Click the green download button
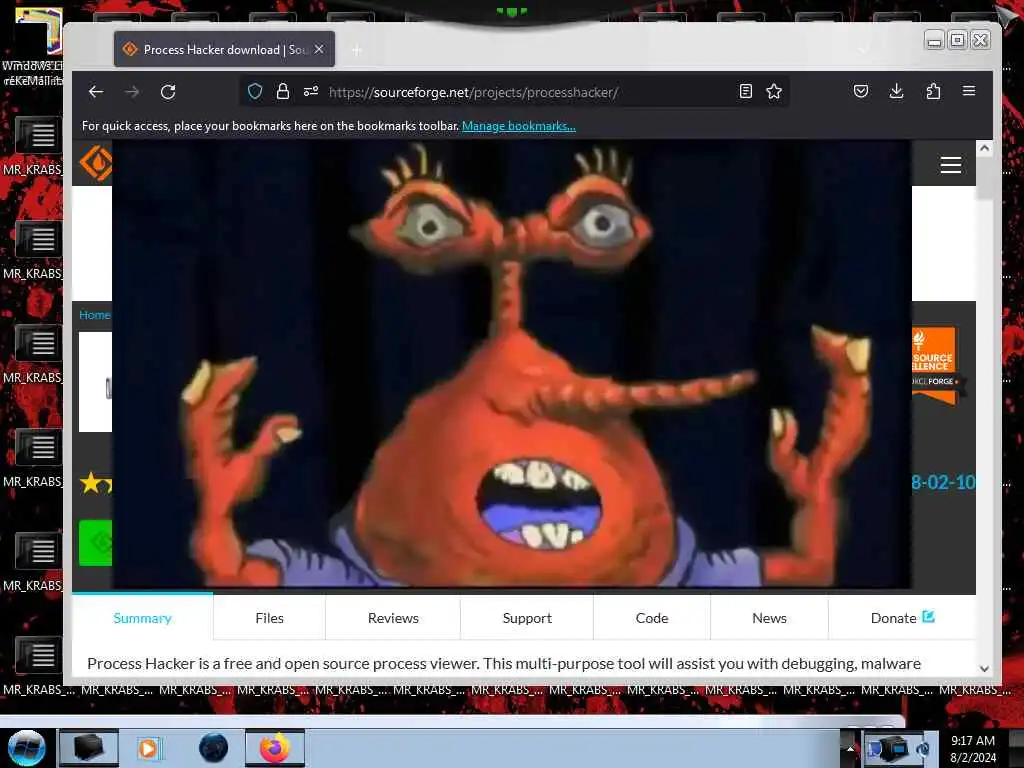 [95, 543]
